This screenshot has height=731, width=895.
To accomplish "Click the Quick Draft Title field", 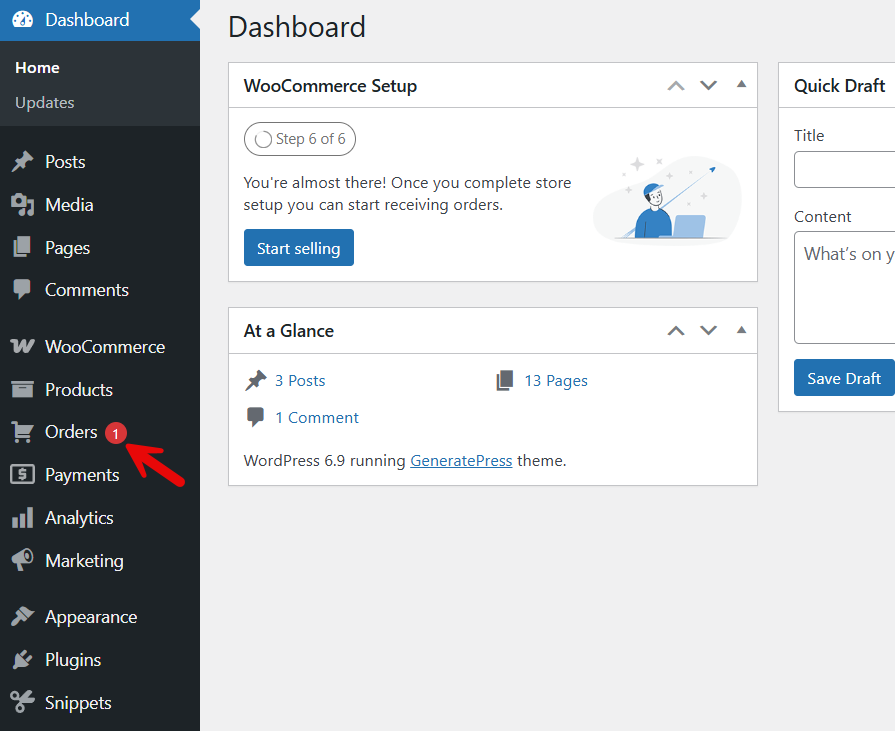I will click(x=845, y=170).
